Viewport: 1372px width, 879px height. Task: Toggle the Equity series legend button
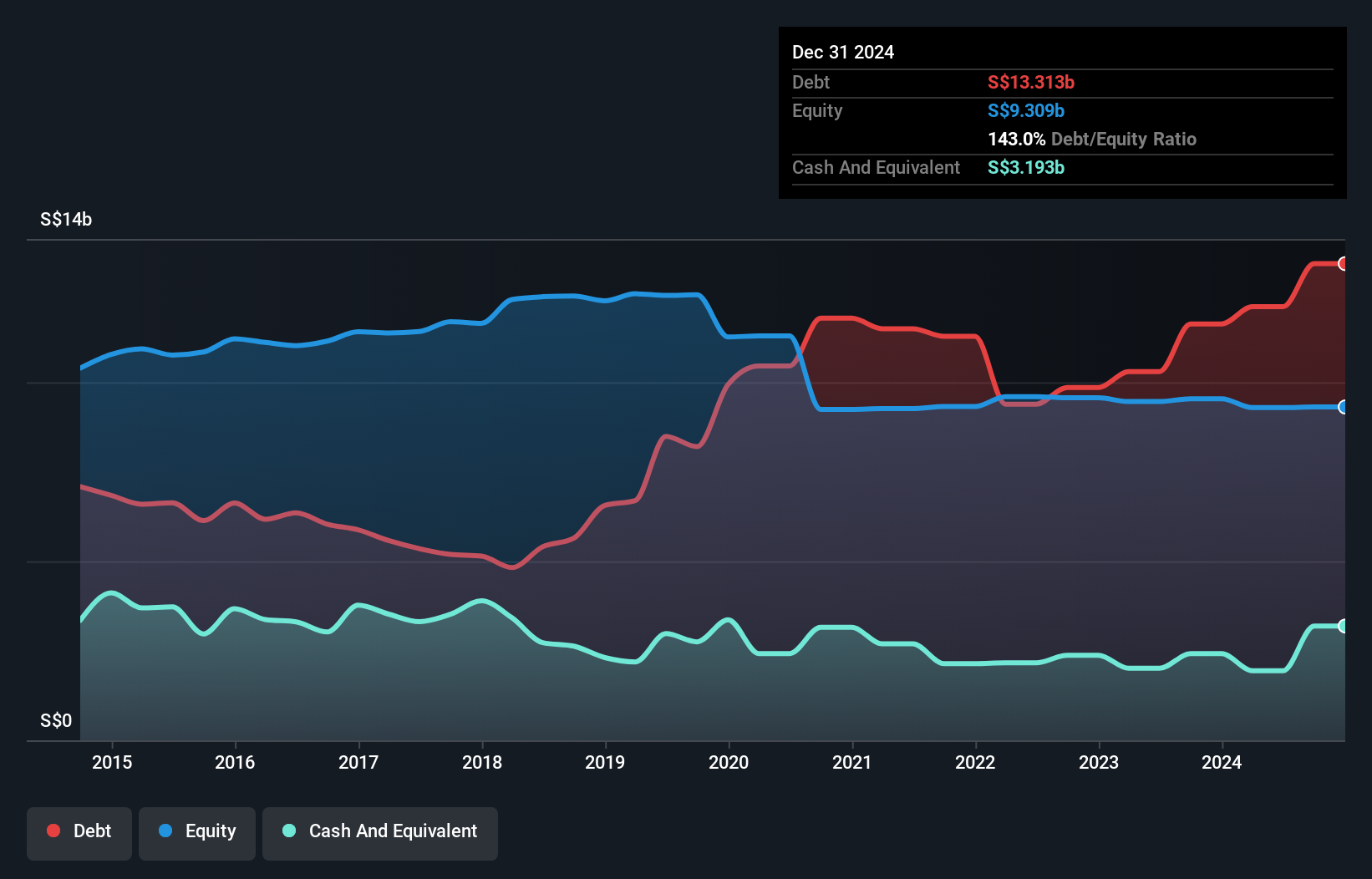[x=197, y=833]
